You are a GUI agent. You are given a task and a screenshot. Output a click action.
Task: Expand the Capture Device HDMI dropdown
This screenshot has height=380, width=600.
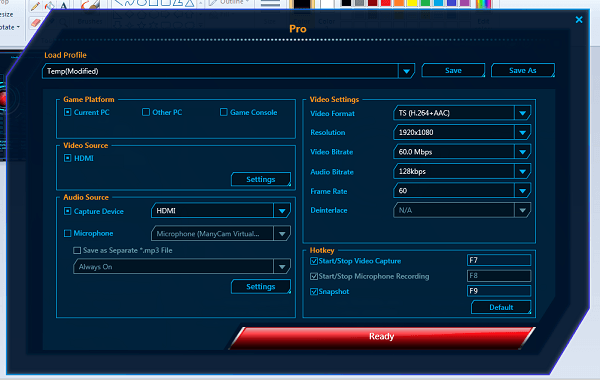[282, 211]
